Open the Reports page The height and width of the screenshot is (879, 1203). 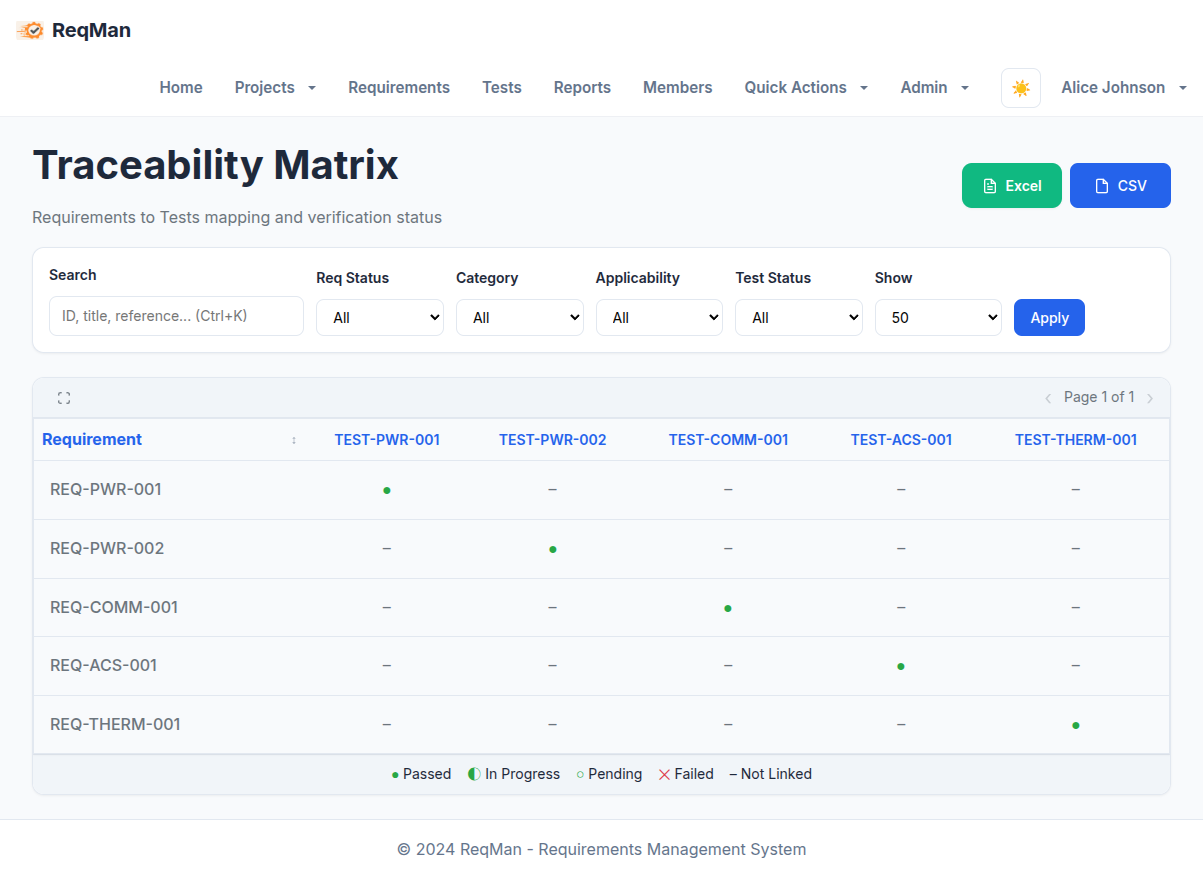(582, 88)
